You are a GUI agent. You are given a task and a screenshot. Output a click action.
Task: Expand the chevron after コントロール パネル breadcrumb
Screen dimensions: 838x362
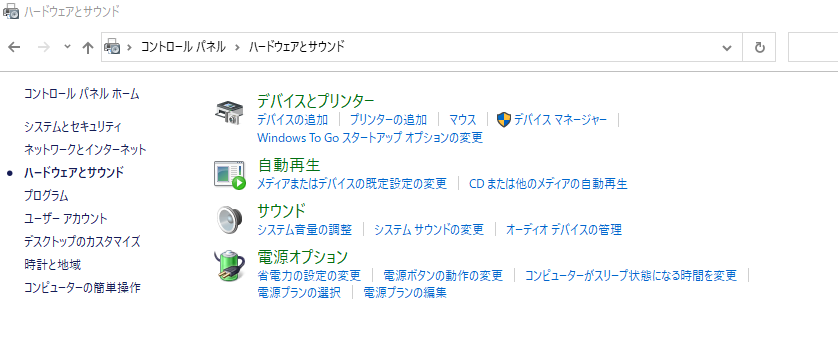coord(237,47)
